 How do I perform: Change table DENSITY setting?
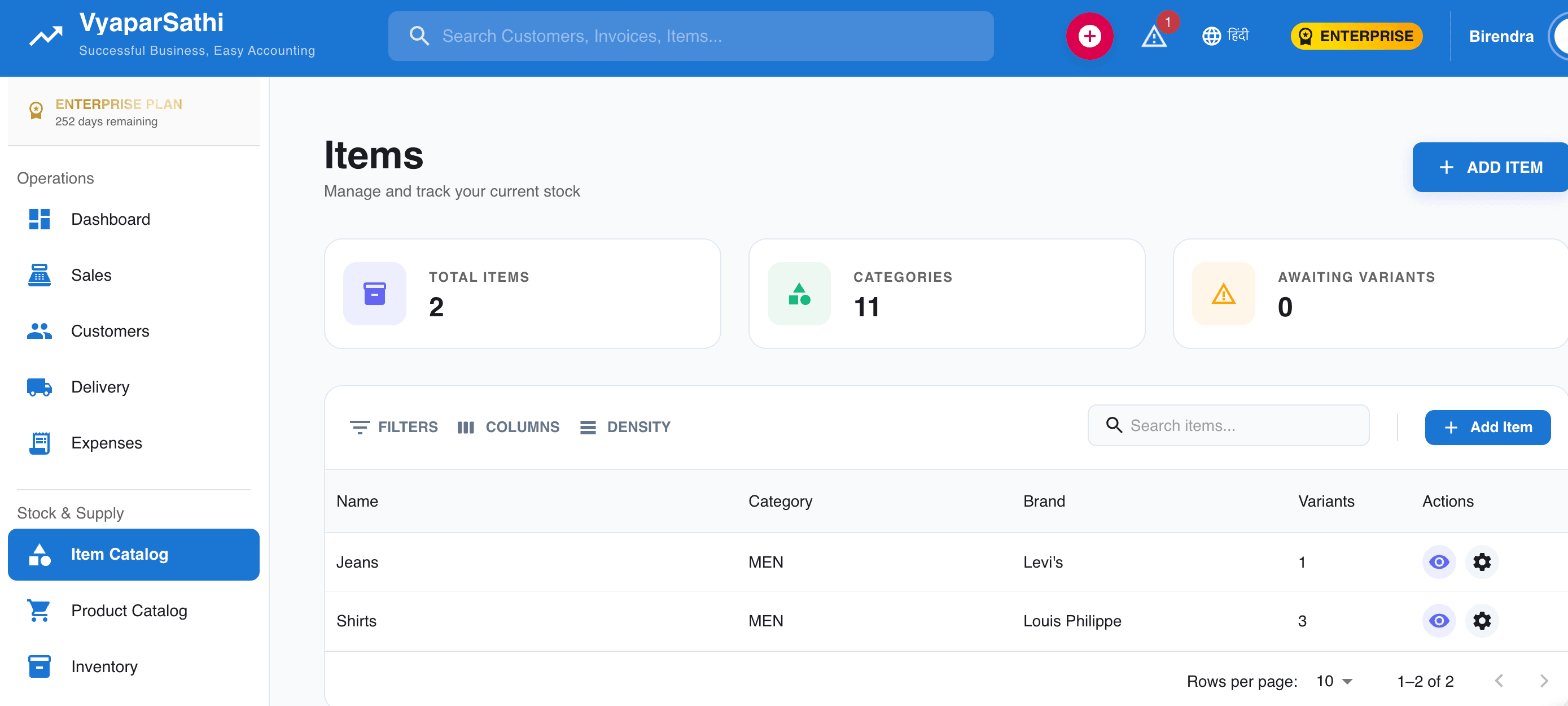point(625,427)
